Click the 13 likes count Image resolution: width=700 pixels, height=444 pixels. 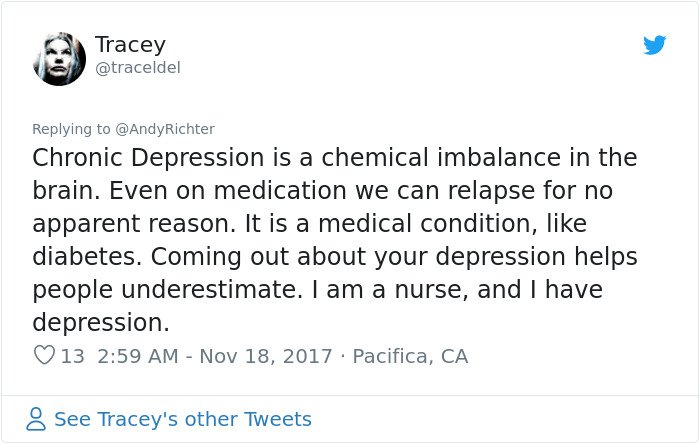tap(72, 356)
